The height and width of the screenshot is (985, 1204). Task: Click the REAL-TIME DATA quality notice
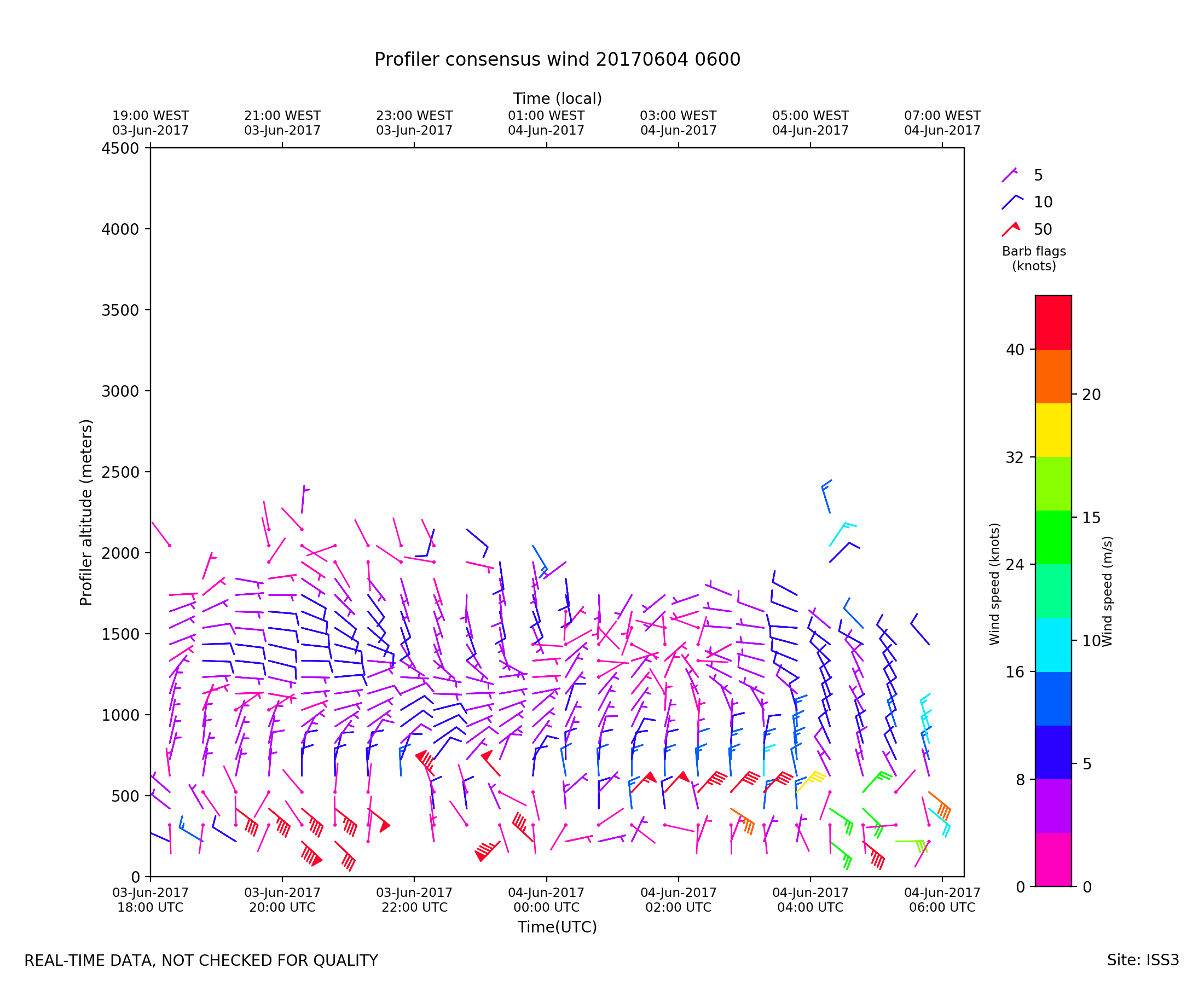pyautogui.click(x=201, y=960)
